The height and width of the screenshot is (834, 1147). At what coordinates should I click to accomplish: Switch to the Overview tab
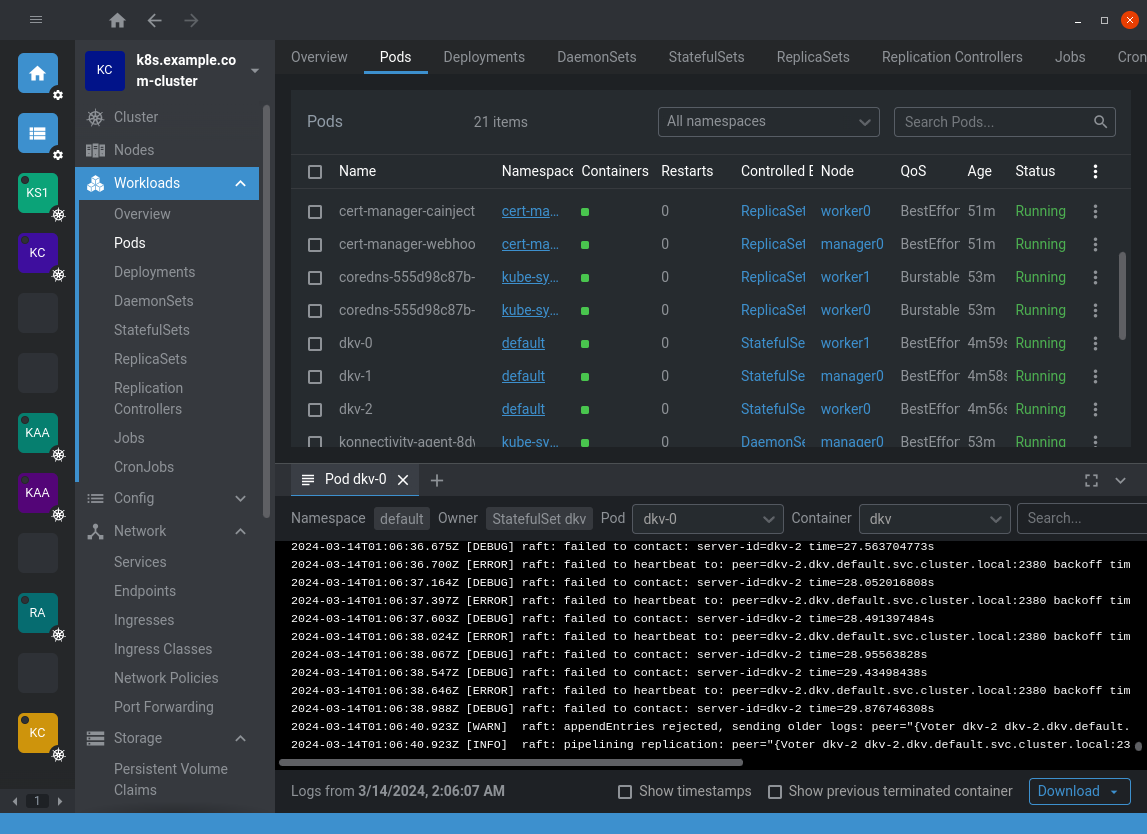319,57
